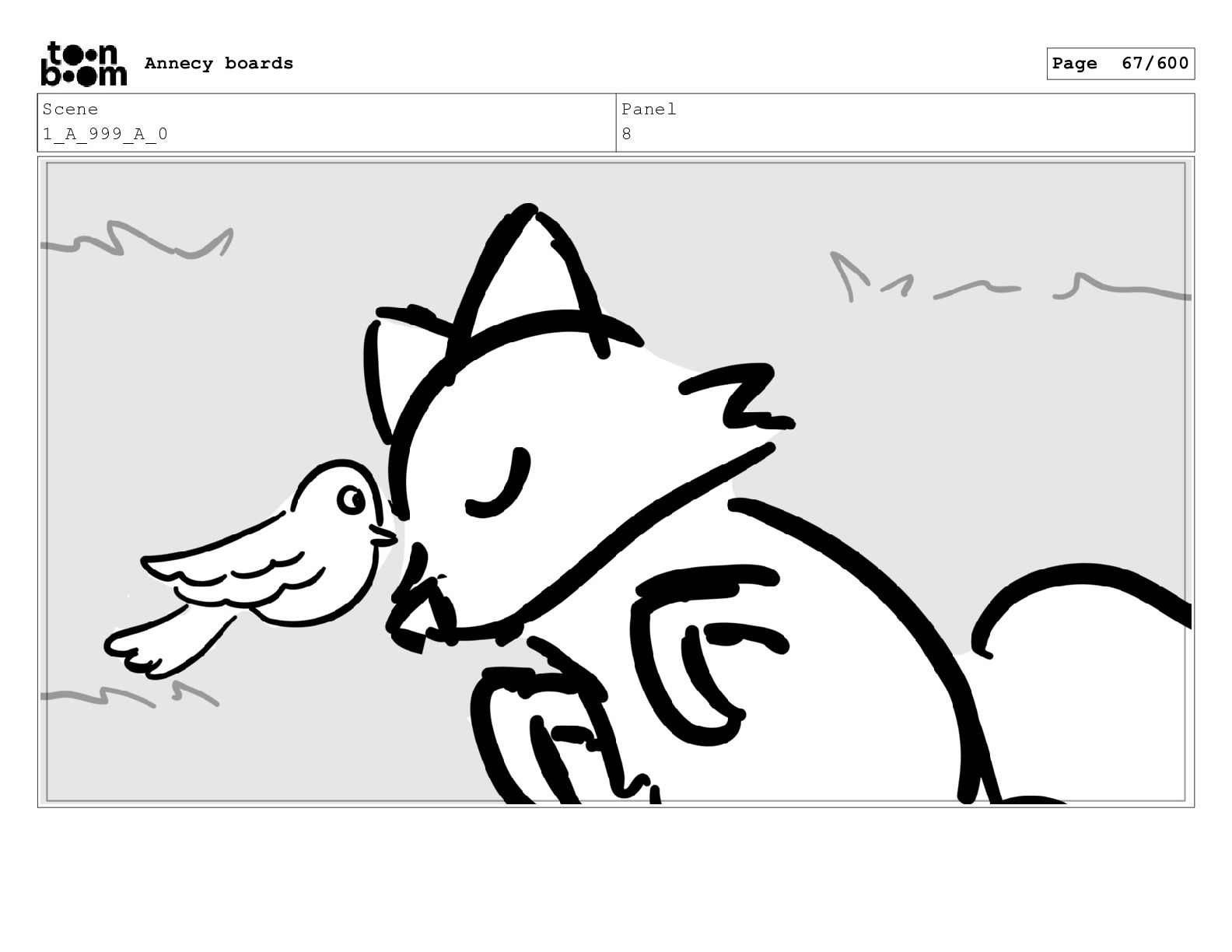Select the Panel header label
This screenshot has width=1232, height=952.
649,110
